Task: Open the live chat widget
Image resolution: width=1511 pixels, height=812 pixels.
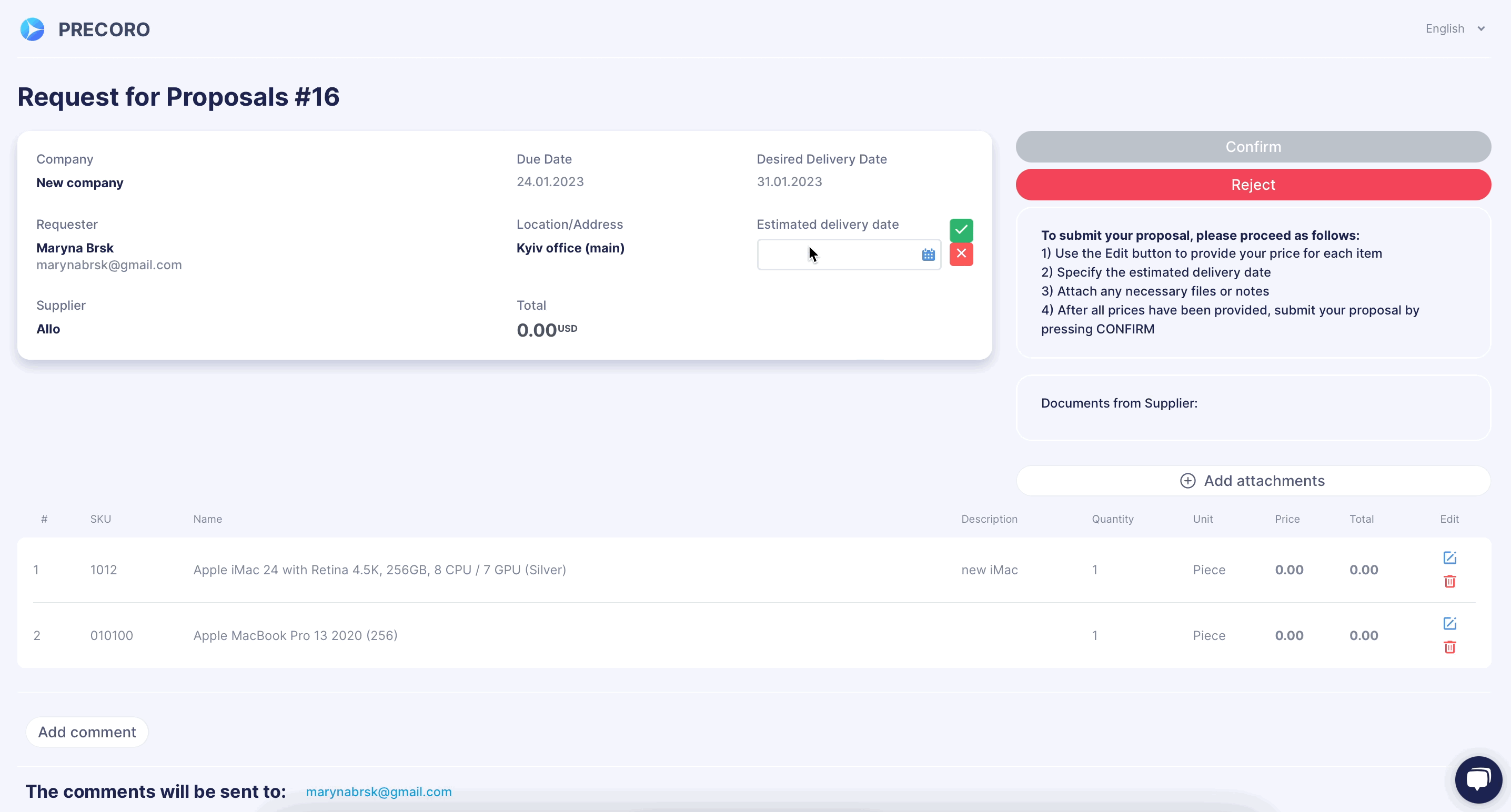Action: click(1478, 779)
